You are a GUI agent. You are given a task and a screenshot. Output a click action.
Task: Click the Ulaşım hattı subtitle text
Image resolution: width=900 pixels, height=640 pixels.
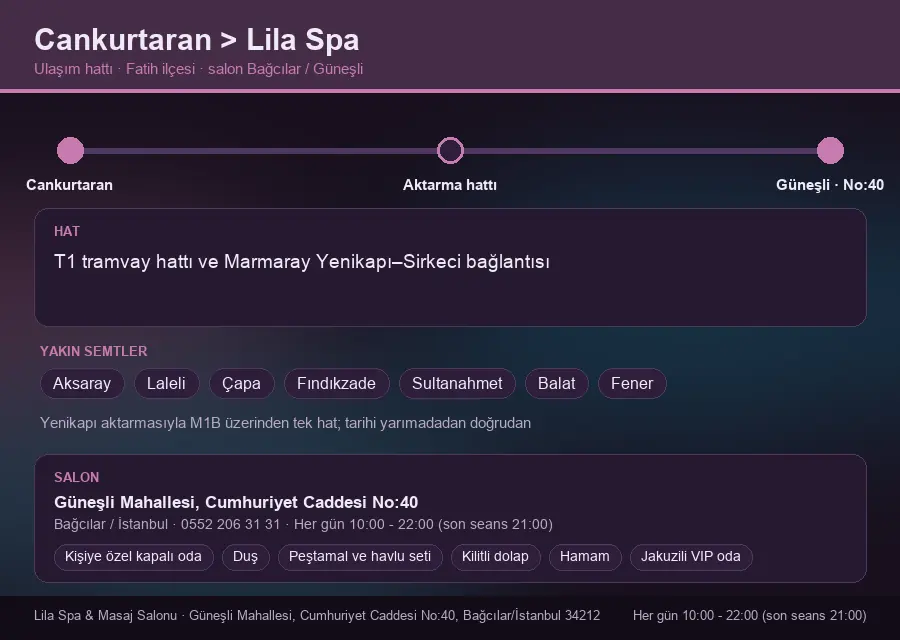199,69
